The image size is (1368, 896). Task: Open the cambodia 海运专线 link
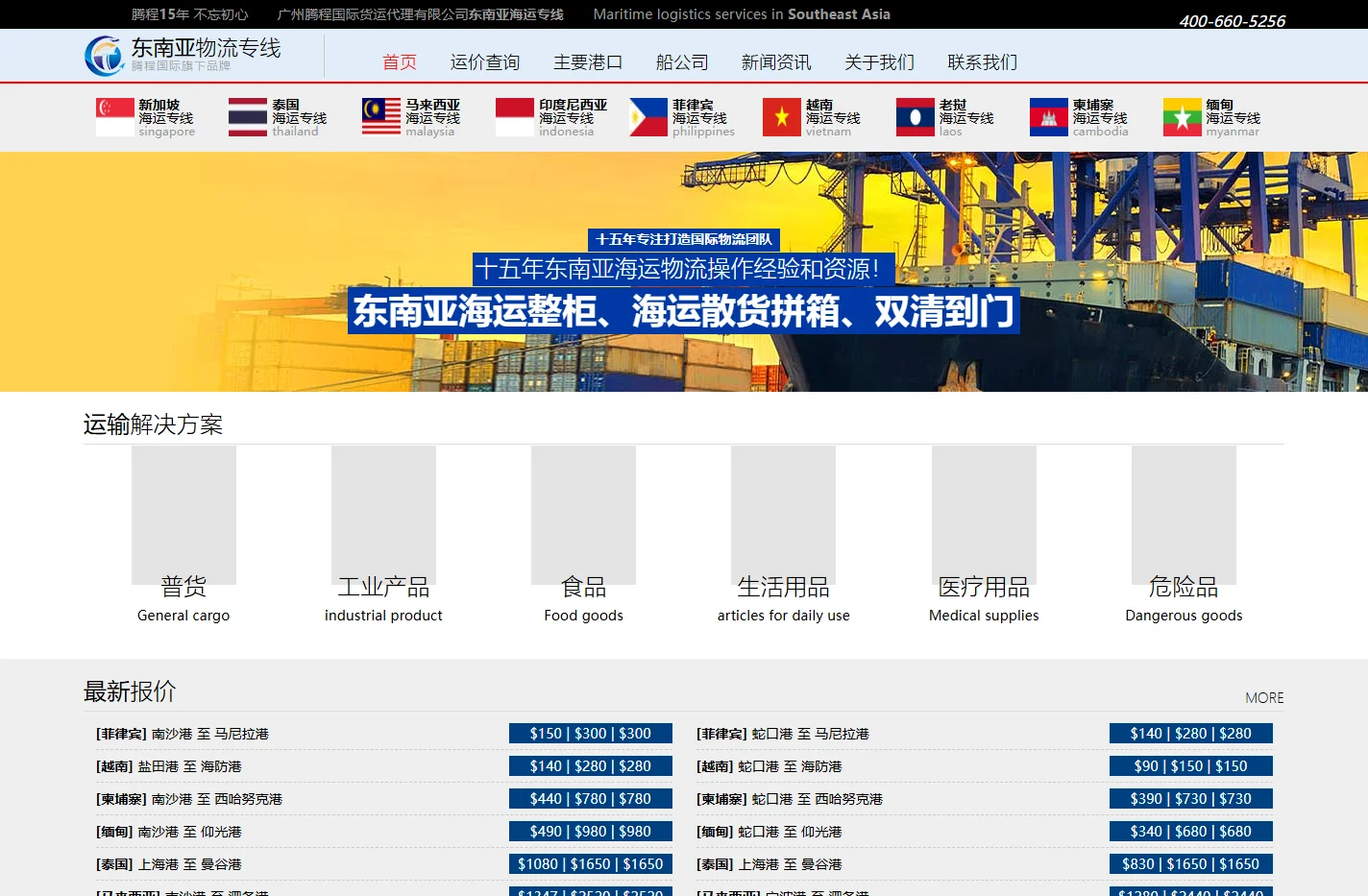[x=1100, y=118]
